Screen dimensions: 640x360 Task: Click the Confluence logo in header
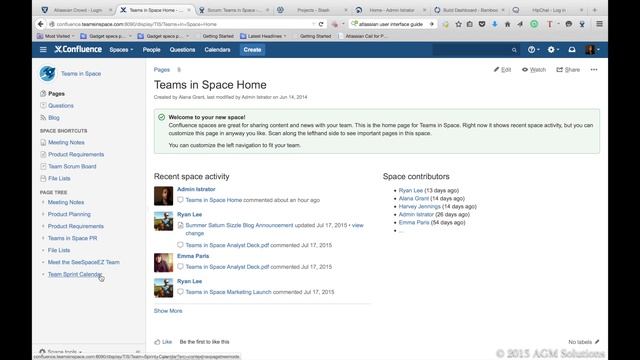pos(78,49)
